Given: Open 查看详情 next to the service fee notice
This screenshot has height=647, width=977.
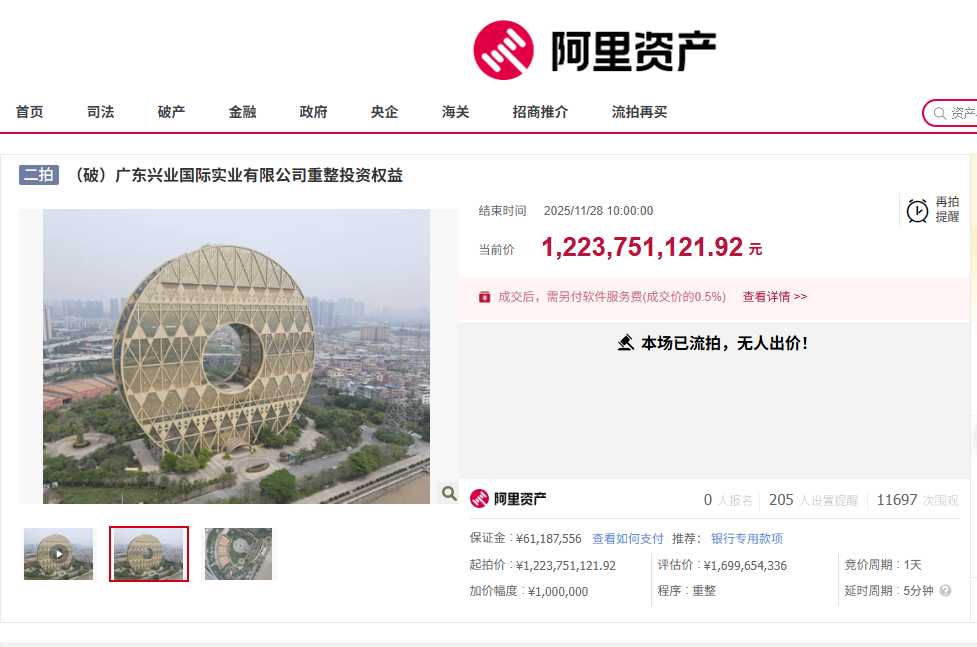Looking at the screenshot, I should (767, 296).
